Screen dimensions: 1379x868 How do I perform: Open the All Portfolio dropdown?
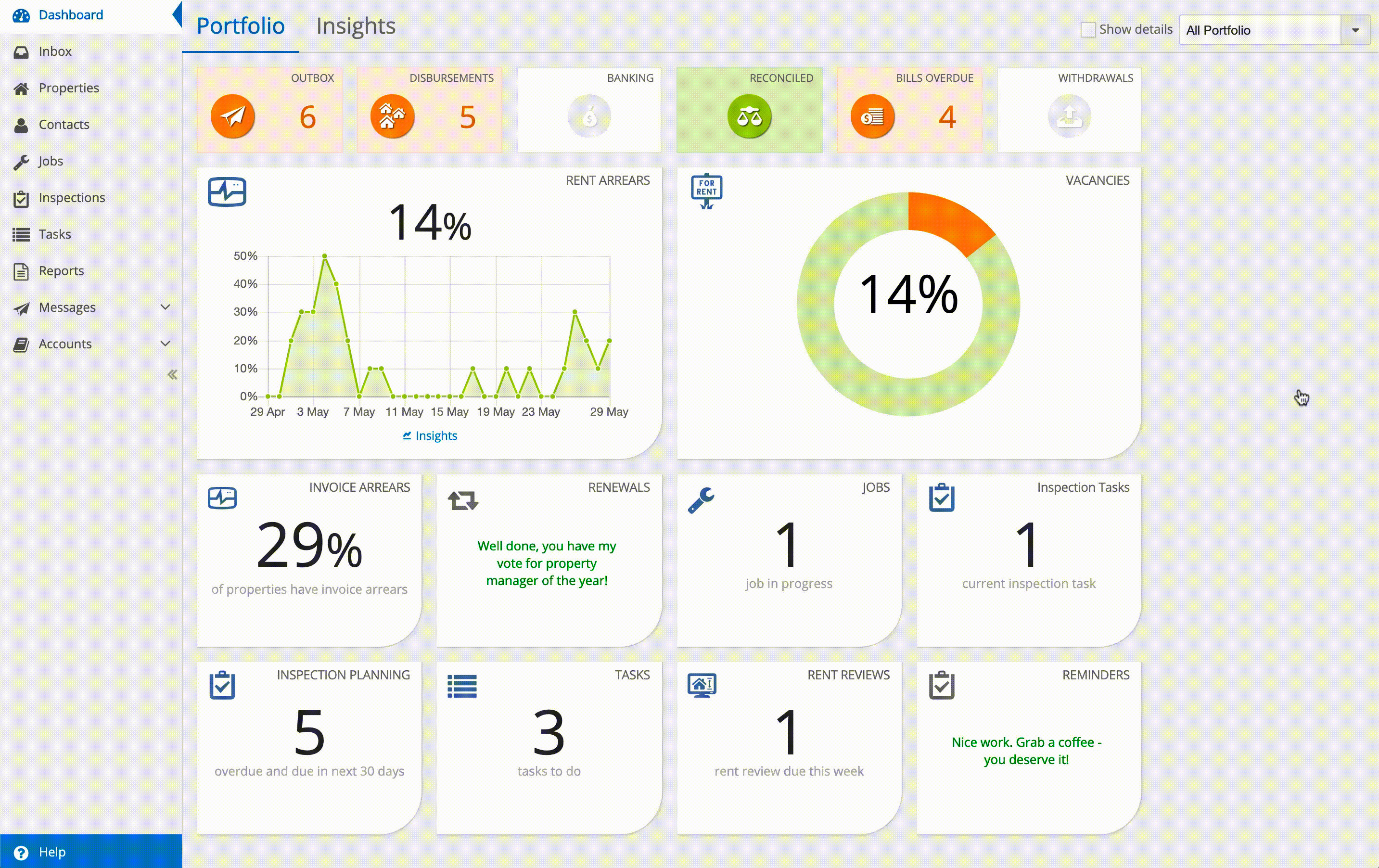(x=1275, y=30)
